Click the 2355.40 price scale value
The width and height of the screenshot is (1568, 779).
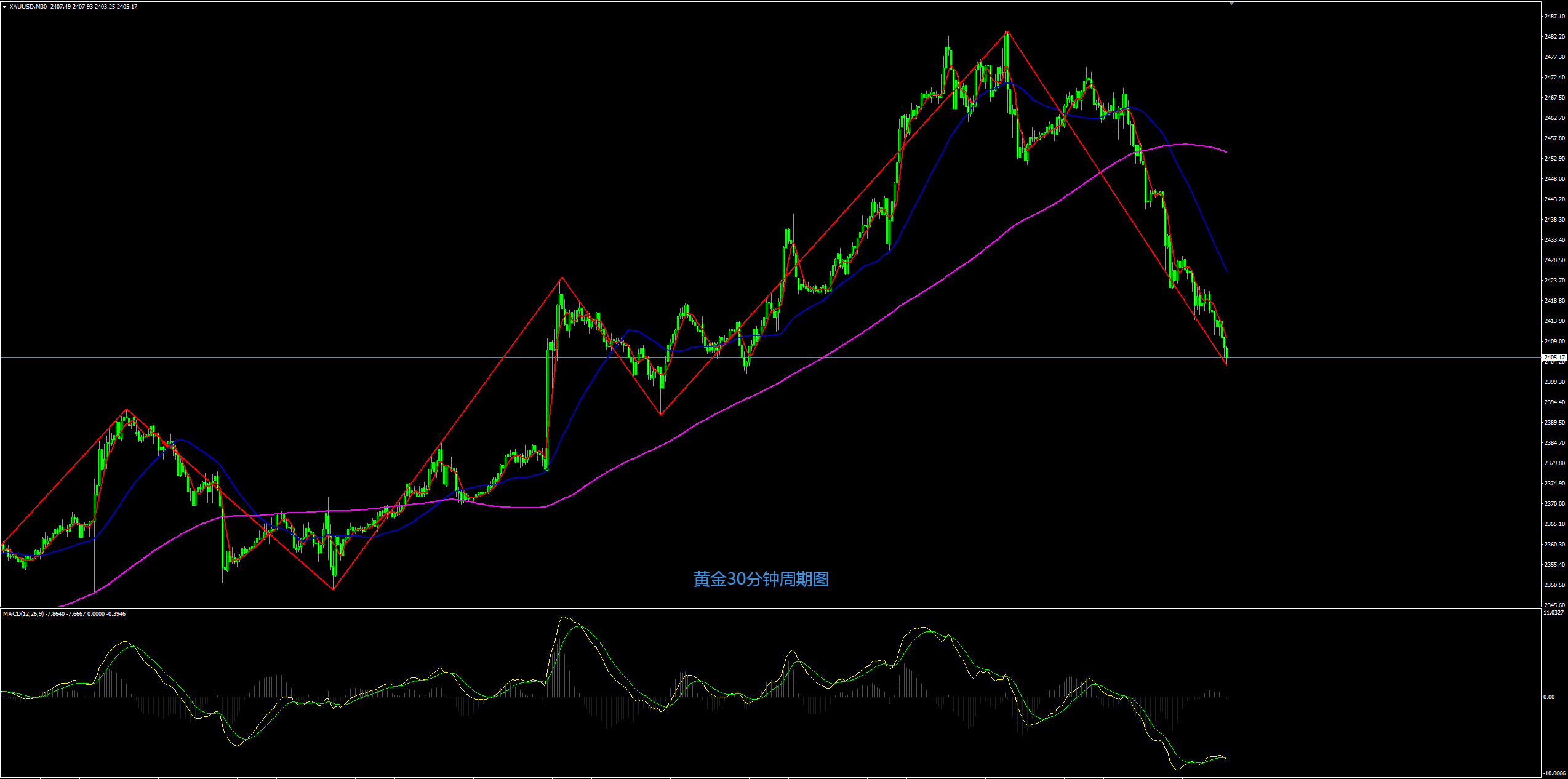coord(1554,565)
